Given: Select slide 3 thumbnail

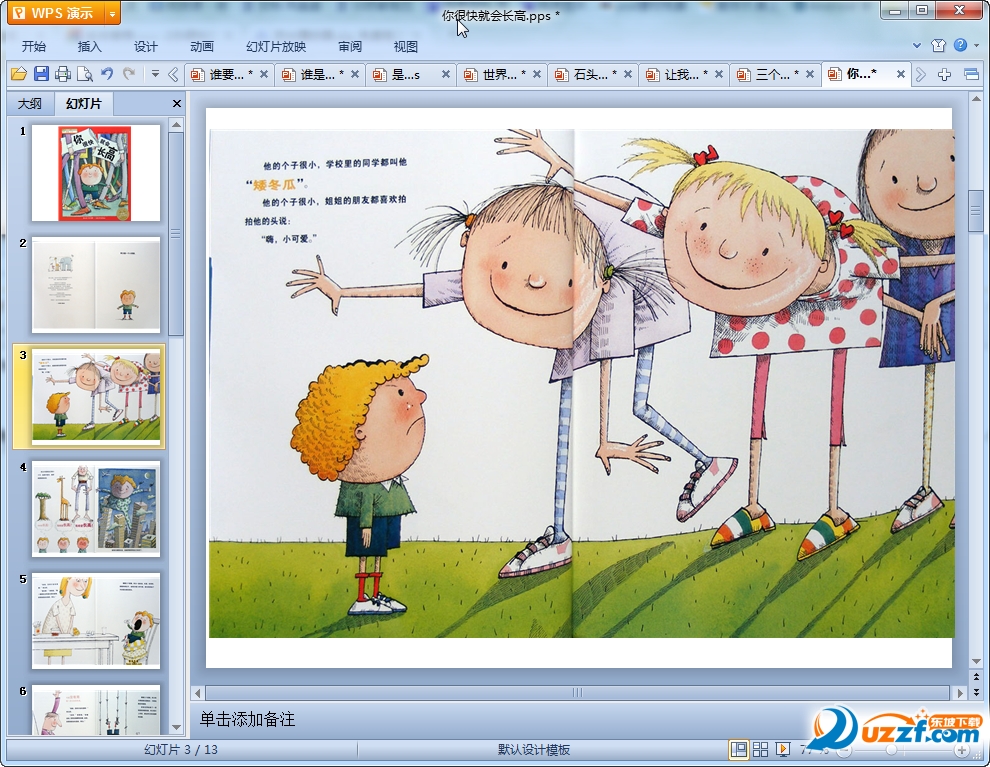Looking at the screenshot, I should pyautogui.click(x=95, y=396).
